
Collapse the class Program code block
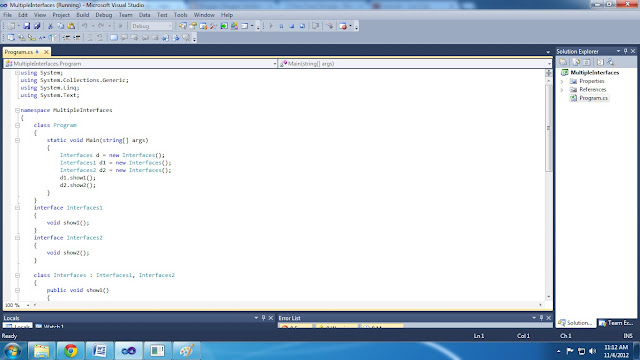(x=17, y=125)
